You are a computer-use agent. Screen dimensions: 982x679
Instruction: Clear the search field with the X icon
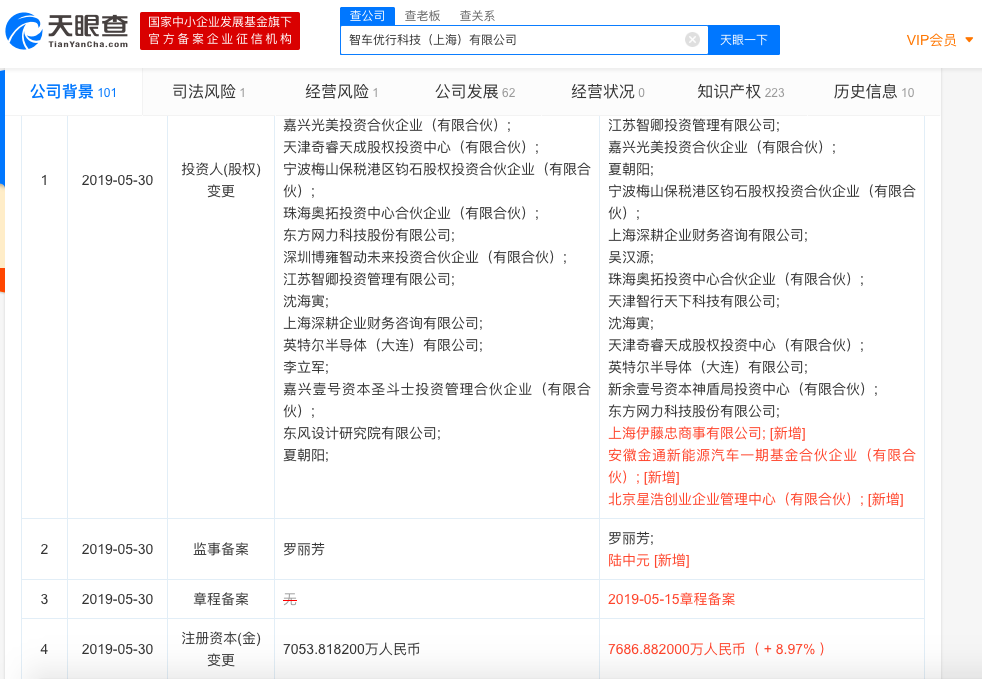(x=692, y=40)
